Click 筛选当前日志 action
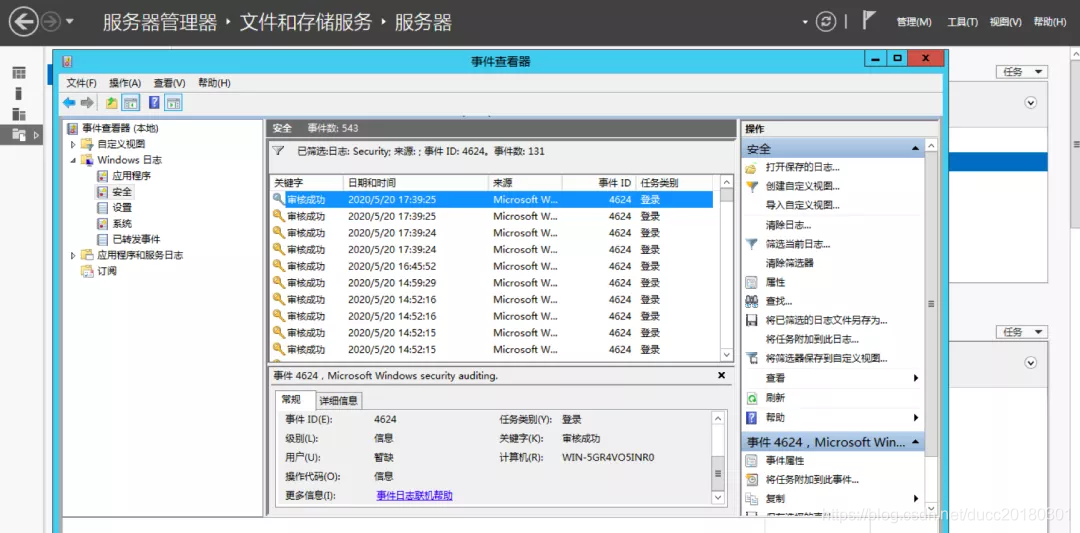 pos(798,244)
